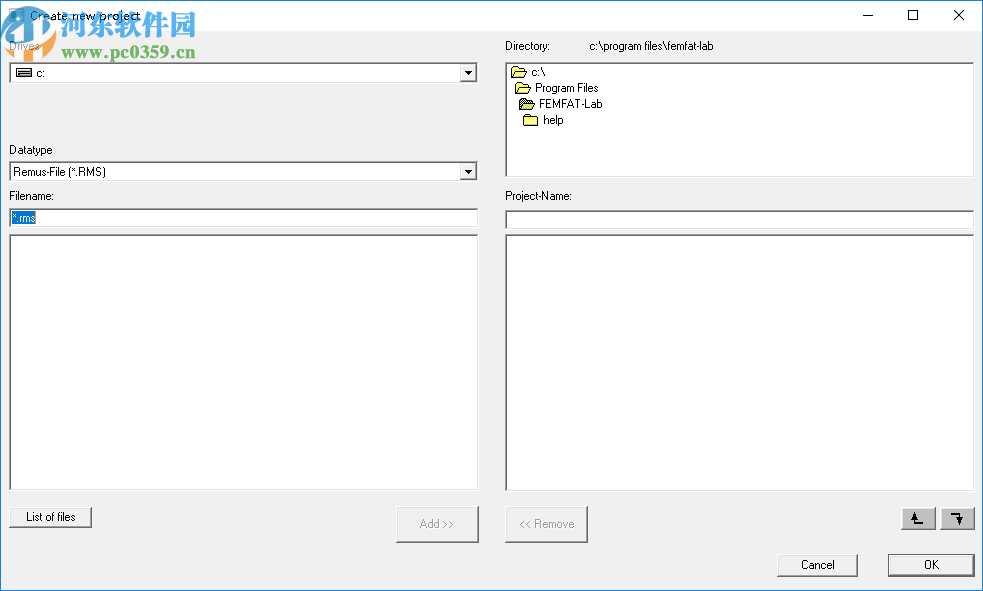983x591 pixels.
Task: Open the Drives dropdown arrow
Action: [x=468, y=73]
